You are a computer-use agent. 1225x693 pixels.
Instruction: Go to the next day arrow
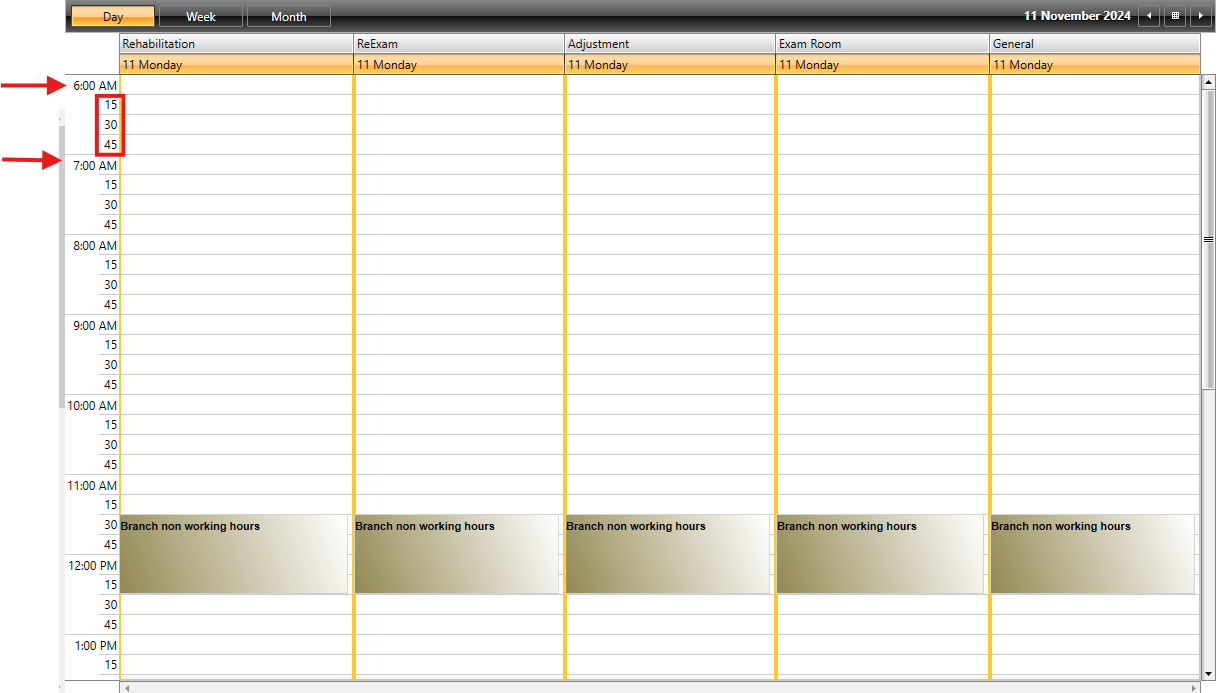[1200, 16]
